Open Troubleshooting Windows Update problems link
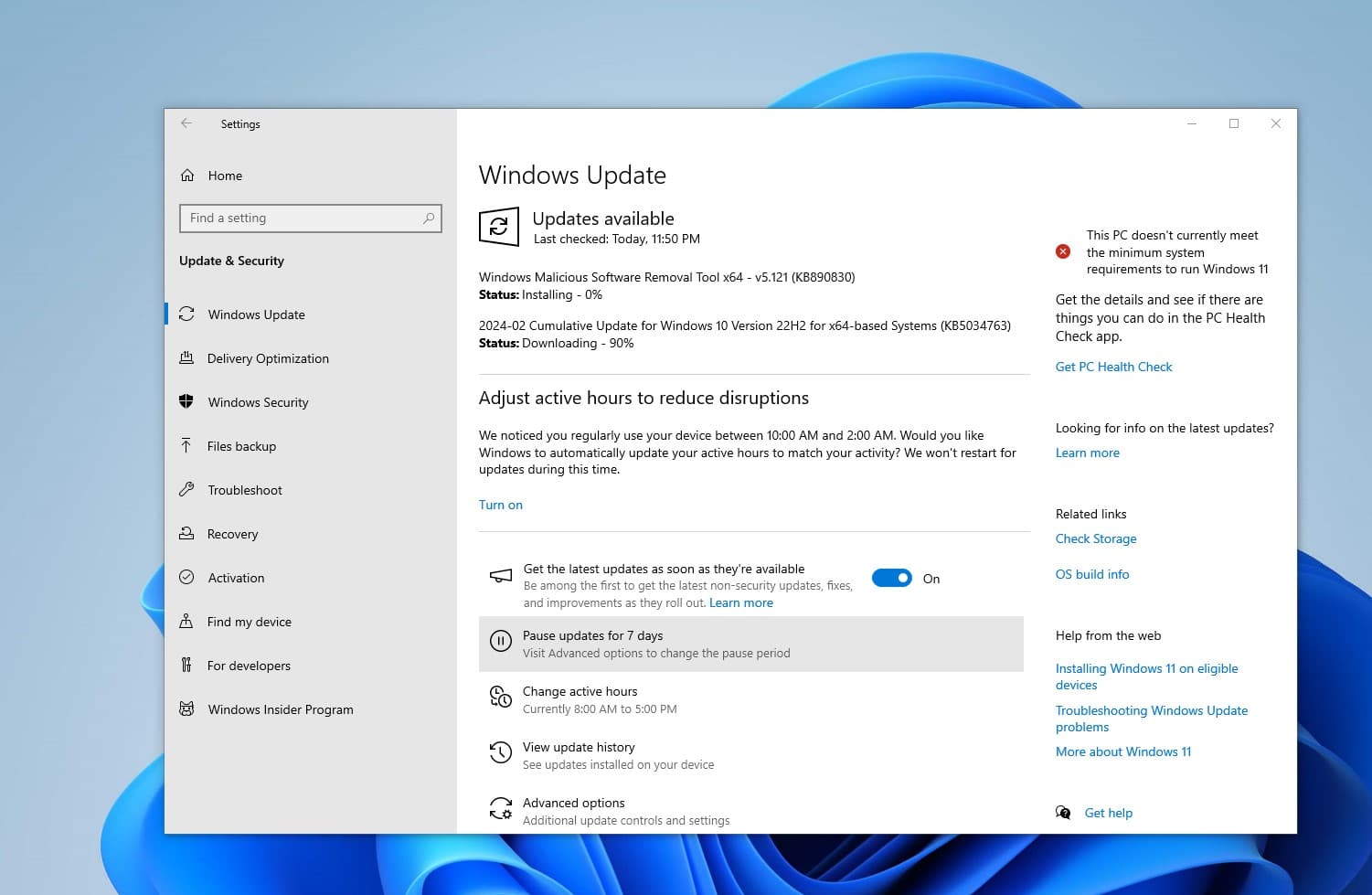This screenshot has width=1372, height=895. tap(1151, 719)
